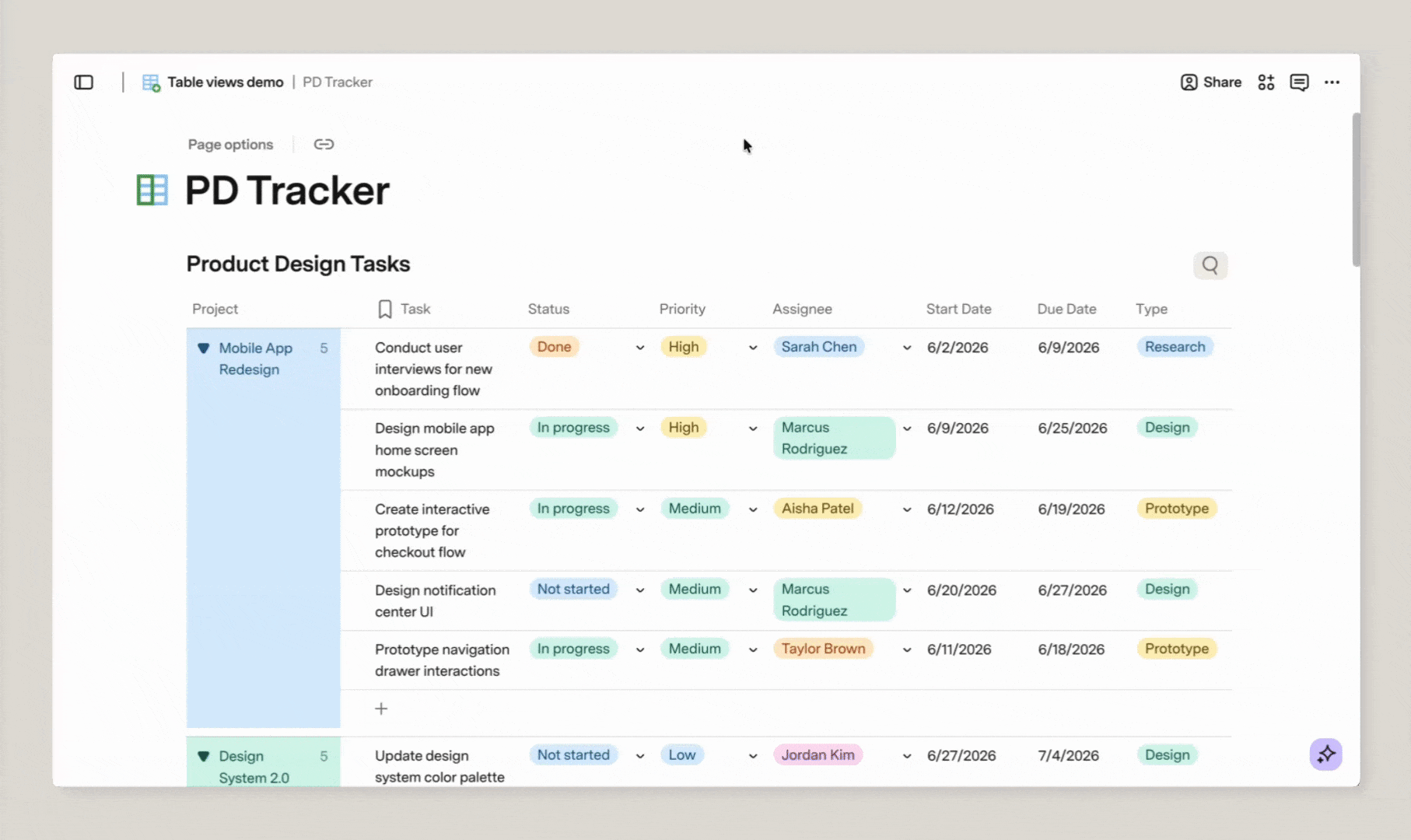Open the three-dot more options menu
This screenshot has height=840, width=1411.
1332,82
